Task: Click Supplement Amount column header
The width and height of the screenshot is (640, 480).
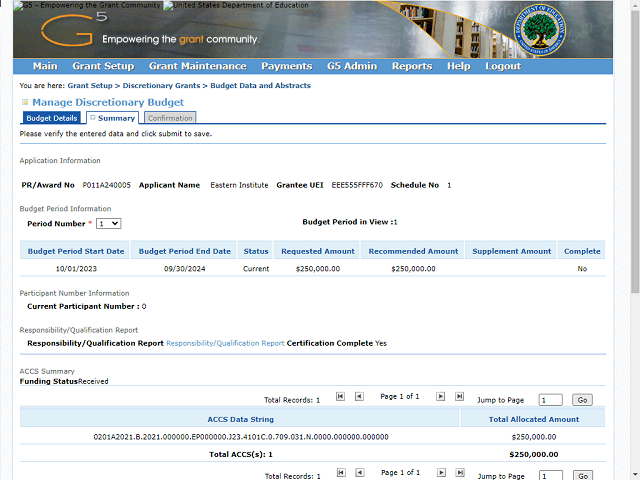Action: point(512,251)
